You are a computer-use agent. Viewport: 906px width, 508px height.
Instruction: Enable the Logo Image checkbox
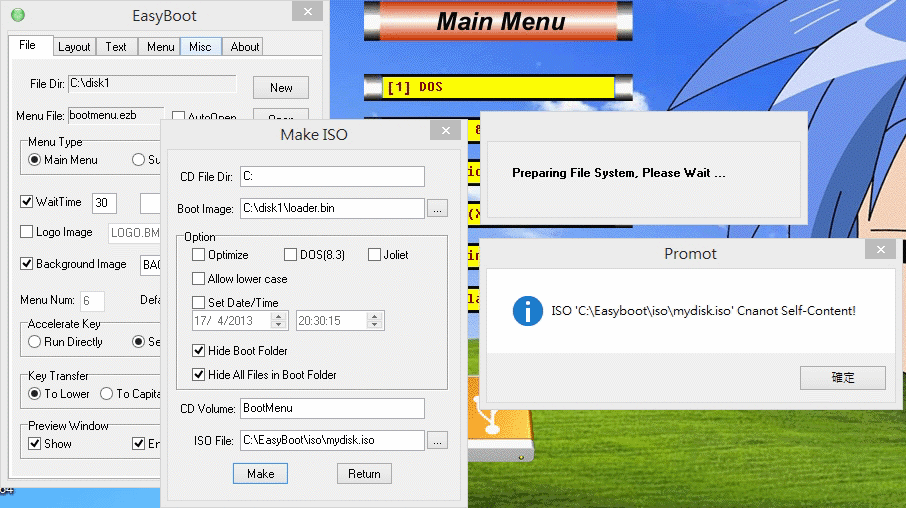pyautogui.click(x=27, y=232)
